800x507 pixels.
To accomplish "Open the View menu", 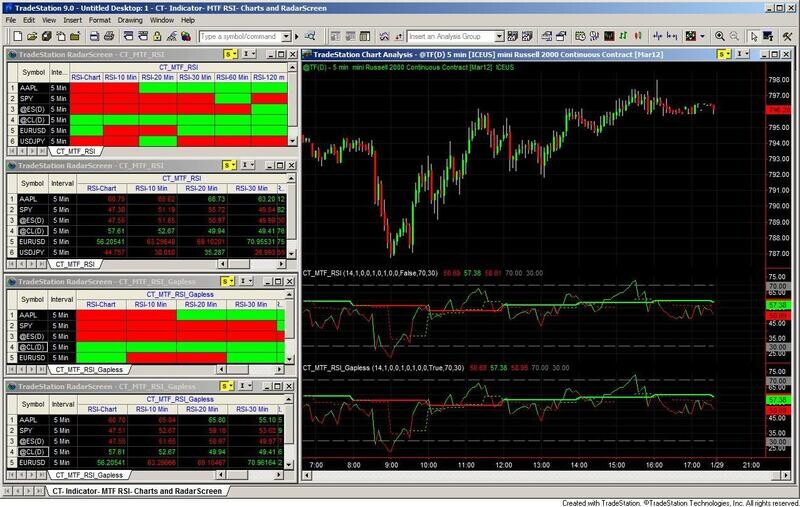I will tap(49, 20).
